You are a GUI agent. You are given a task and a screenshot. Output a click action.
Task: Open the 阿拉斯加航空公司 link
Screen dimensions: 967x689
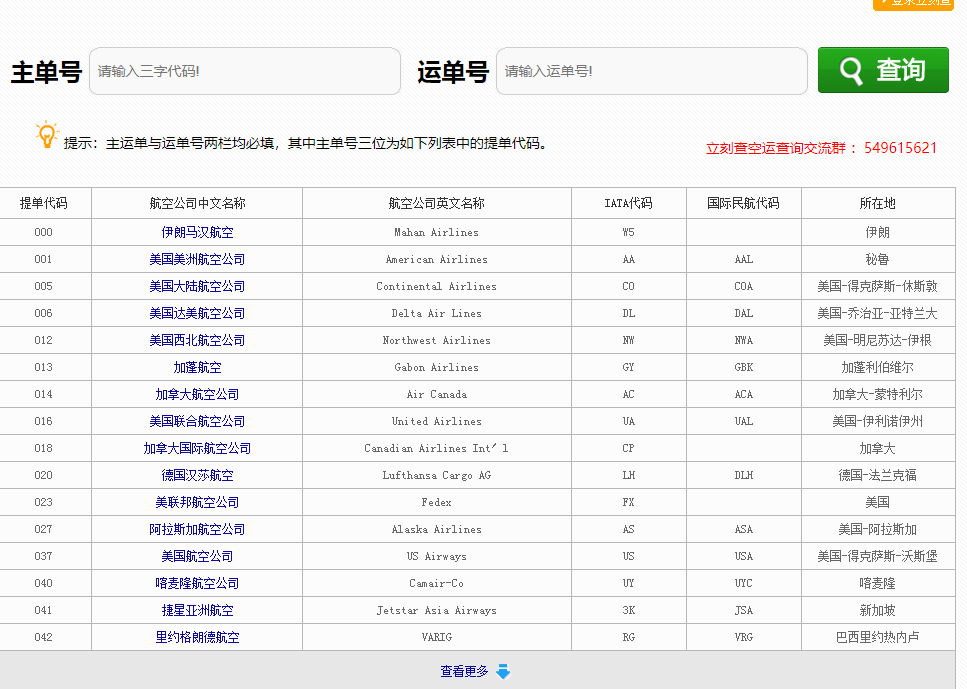point(197,530)
